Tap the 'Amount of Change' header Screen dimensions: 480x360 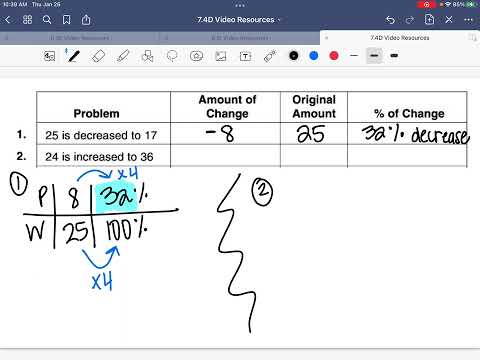click(x=227, y=107)
